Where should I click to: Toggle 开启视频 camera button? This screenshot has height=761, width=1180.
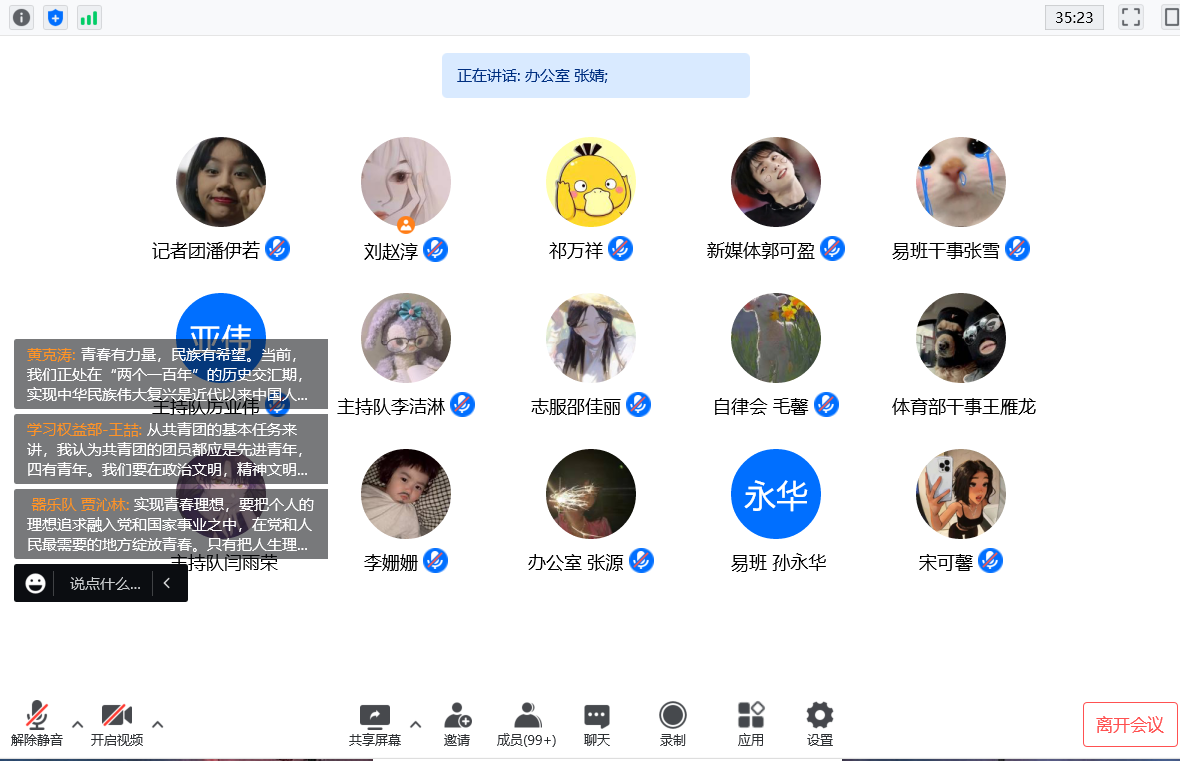[x=117, y=724]
